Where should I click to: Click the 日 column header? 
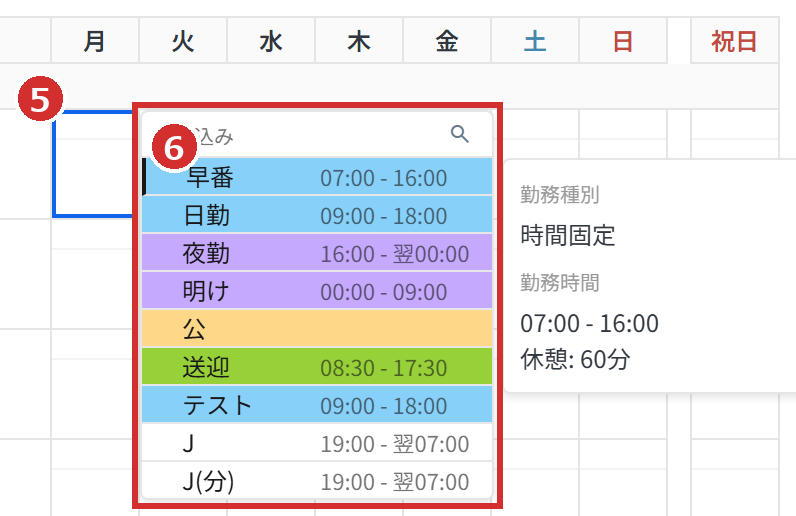[623, 41]
